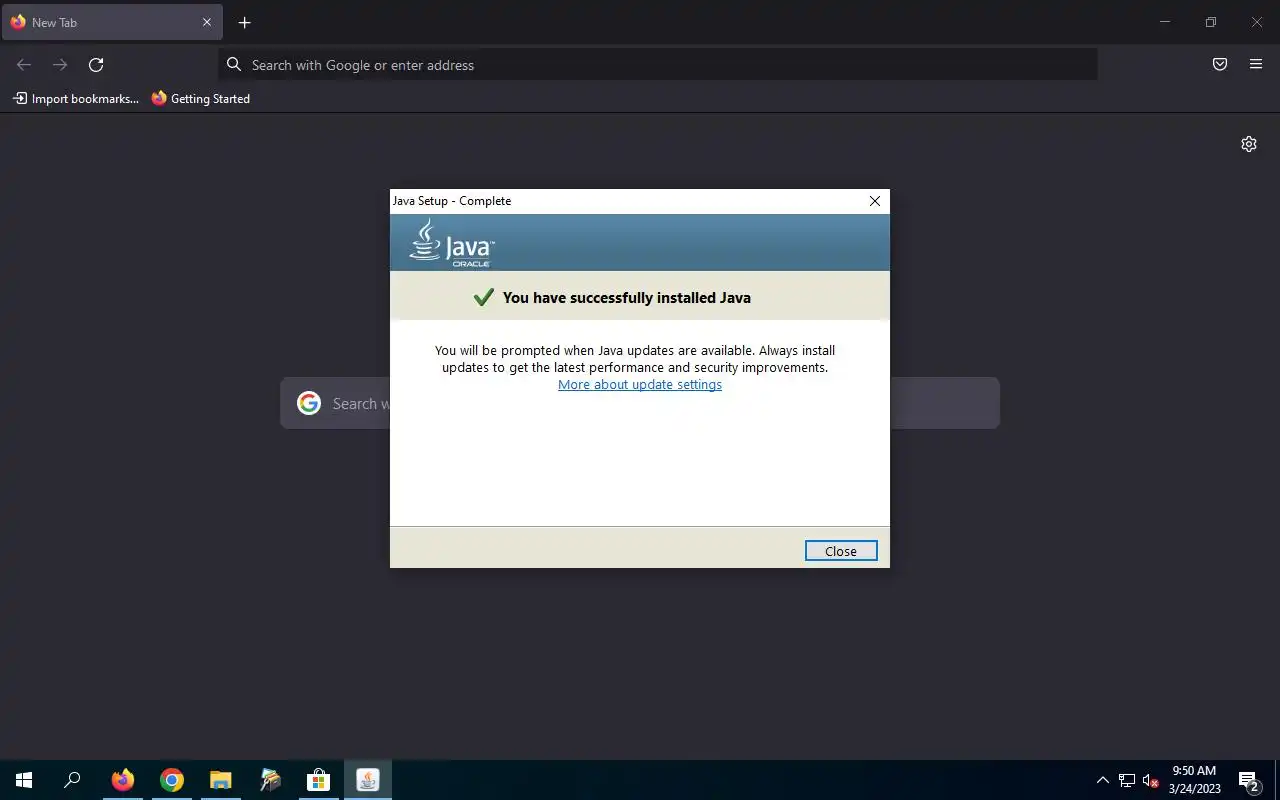
Task: Select Java installer in the taskbar
Action: 368,780
